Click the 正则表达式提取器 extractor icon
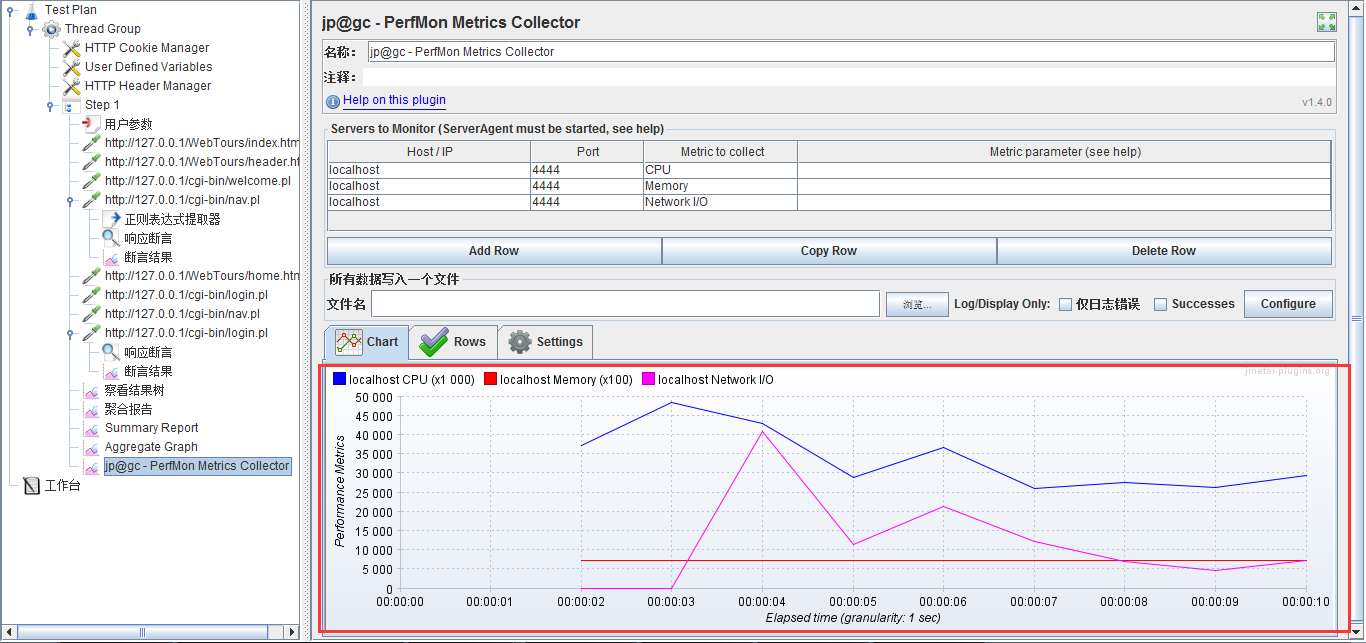Screen dimensions: 1366x643 pyautogui.click(x=111, y=219)
